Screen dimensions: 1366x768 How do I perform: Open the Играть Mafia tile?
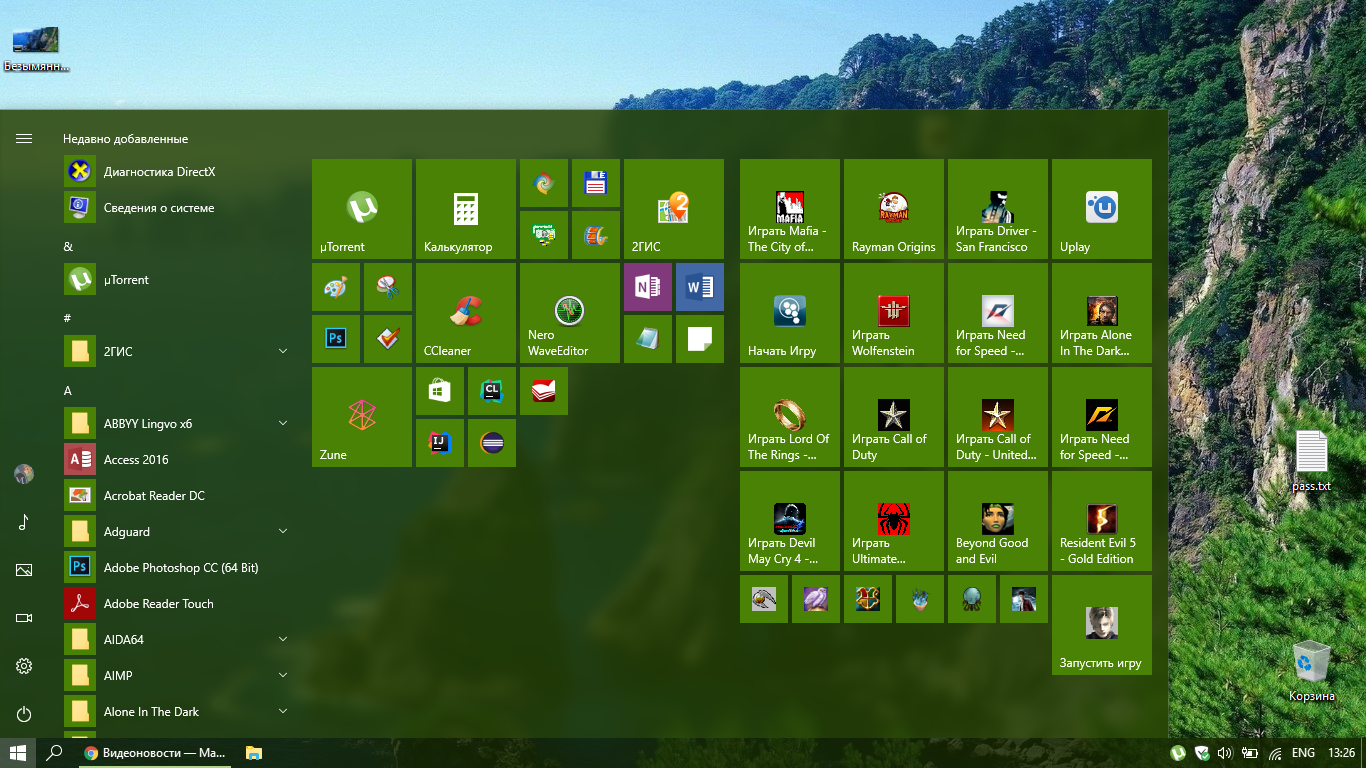pyautogui.click(x=790, y=209)
